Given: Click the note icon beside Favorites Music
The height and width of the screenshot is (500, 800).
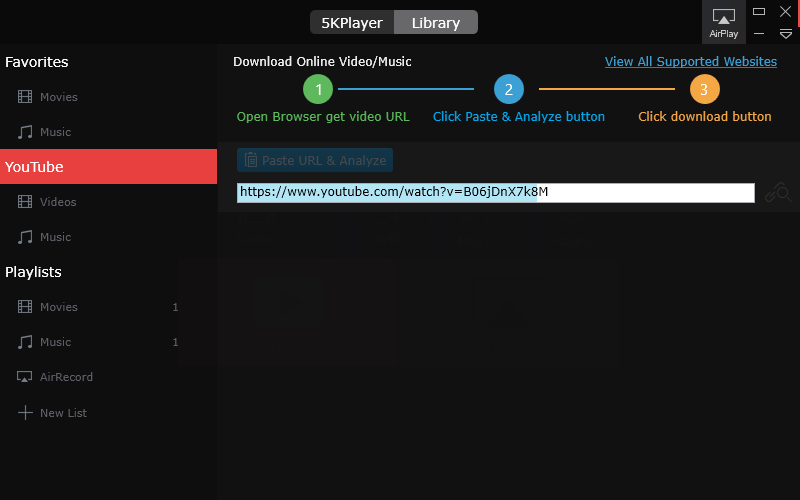Looking at the screenshot, I should pos(25,132).
